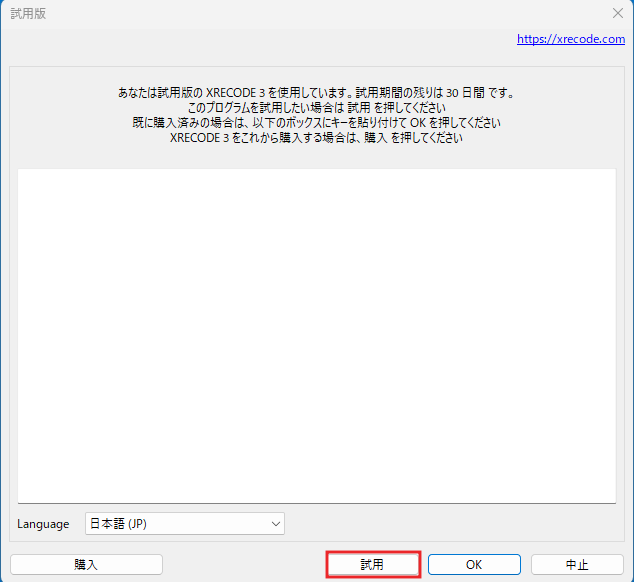Screen dimensions: 634x582
Task: Click the 試用 trial button
Action: tap(373, 564)
